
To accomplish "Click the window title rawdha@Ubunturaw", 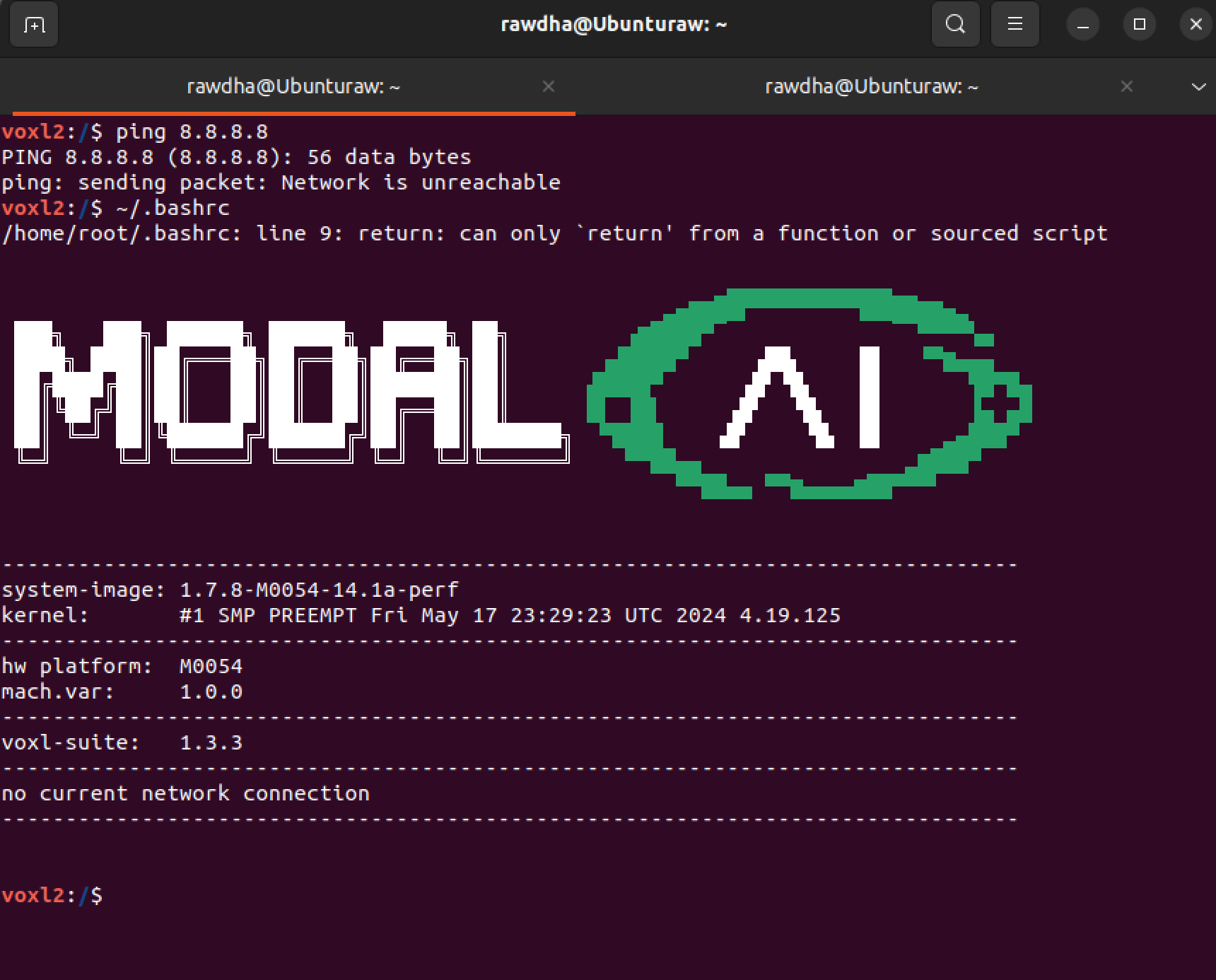I will (614, 24).
